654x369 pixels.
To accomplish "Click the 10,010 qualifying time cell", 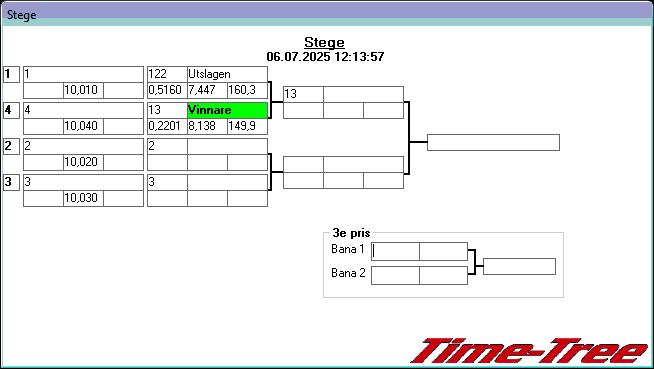I will tap(83, 90).
